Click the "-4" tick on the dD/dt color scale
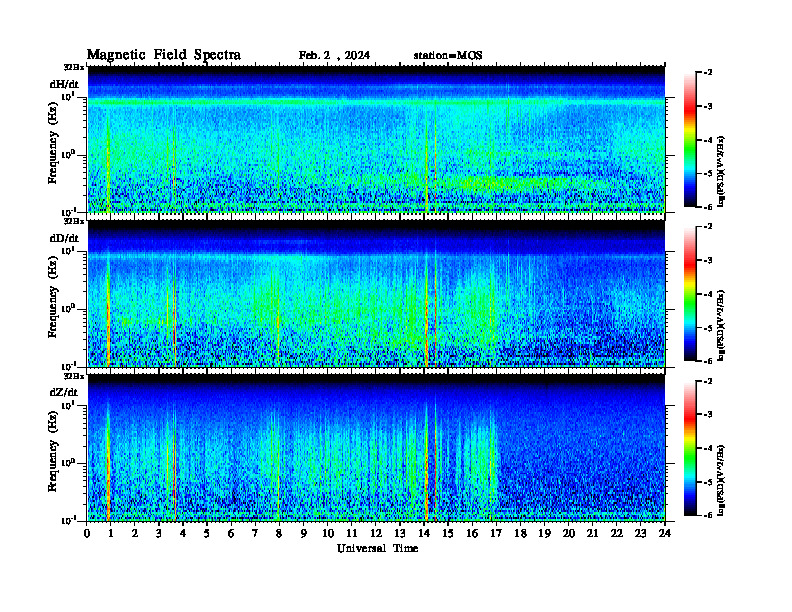The height and width of the screenshot is (612, 792). (708, 294)
